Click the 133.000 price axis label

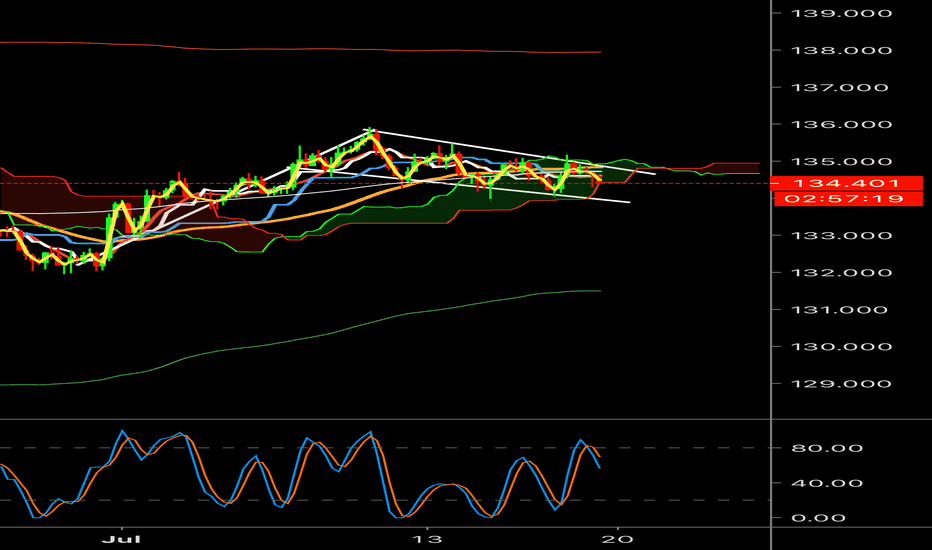pos(841,235)
